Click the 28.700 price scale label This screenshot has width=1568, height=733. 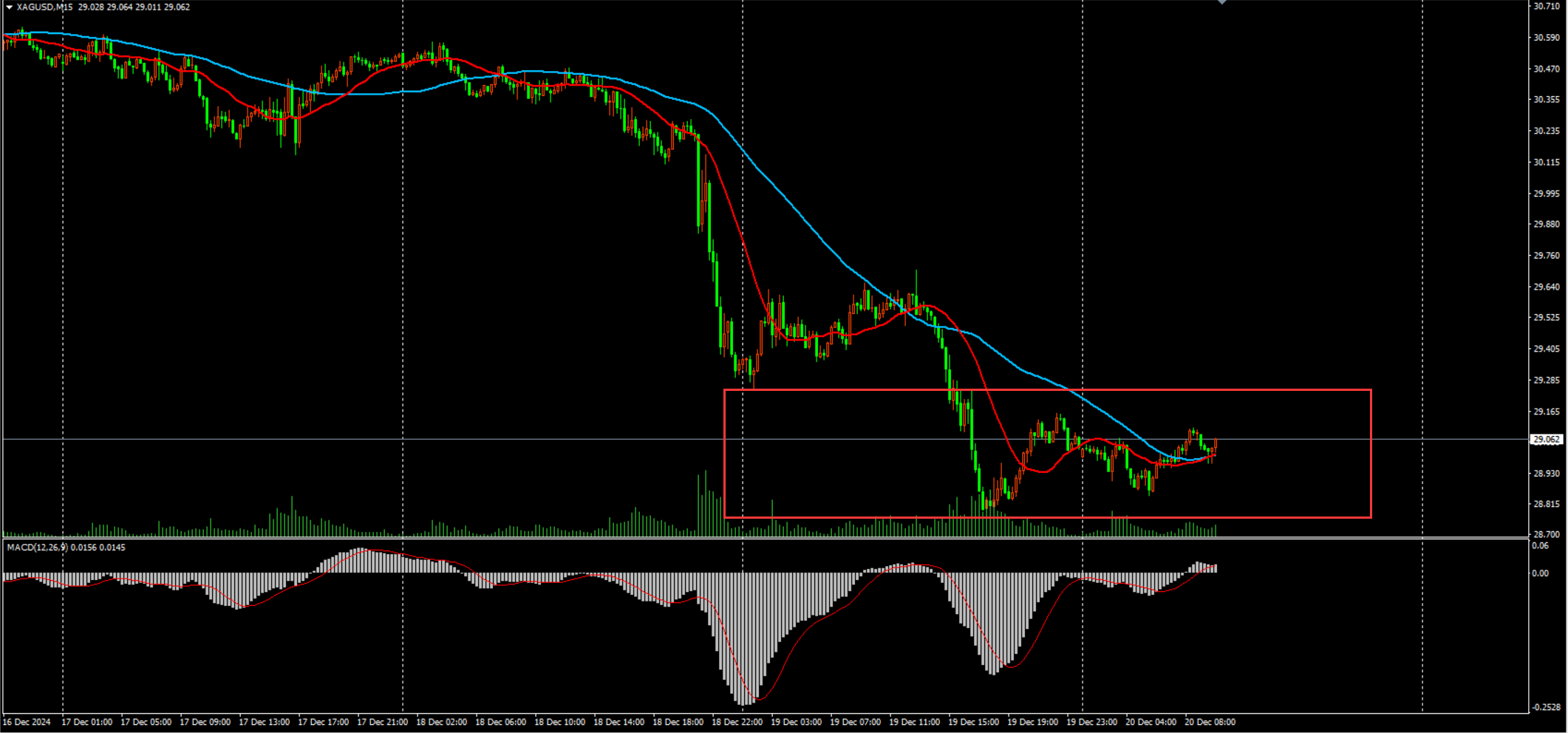click(x=1547, y=534)
